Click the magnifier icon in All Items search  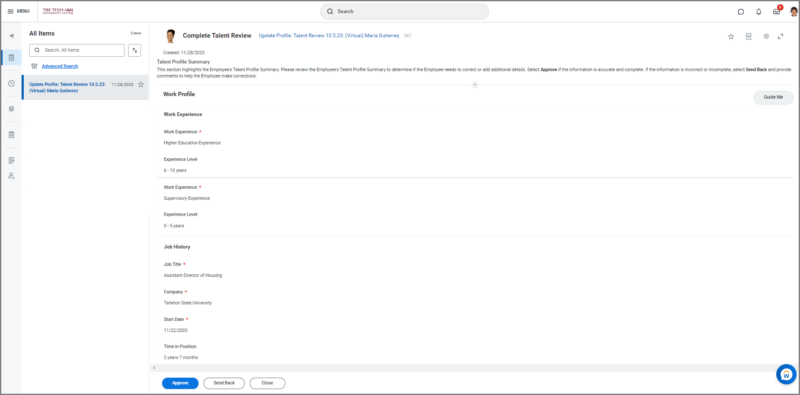point(37,50)
